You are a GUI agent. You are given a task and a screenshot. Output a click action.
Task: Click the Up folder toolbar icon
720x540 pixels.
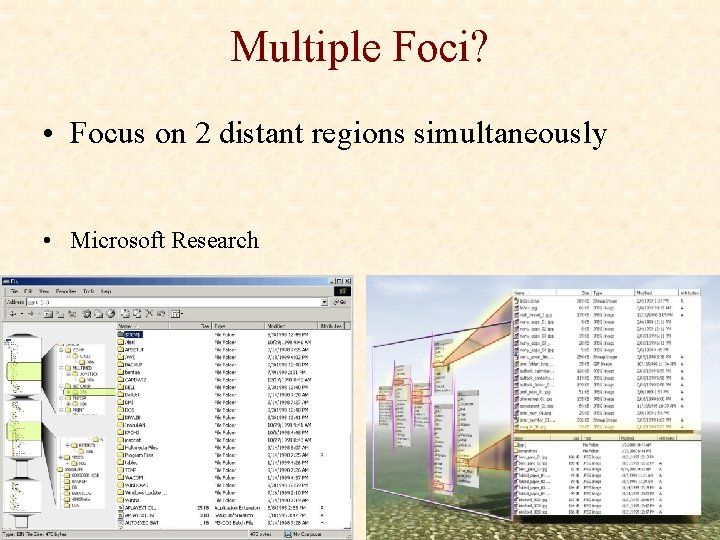[x=48, y=314]
